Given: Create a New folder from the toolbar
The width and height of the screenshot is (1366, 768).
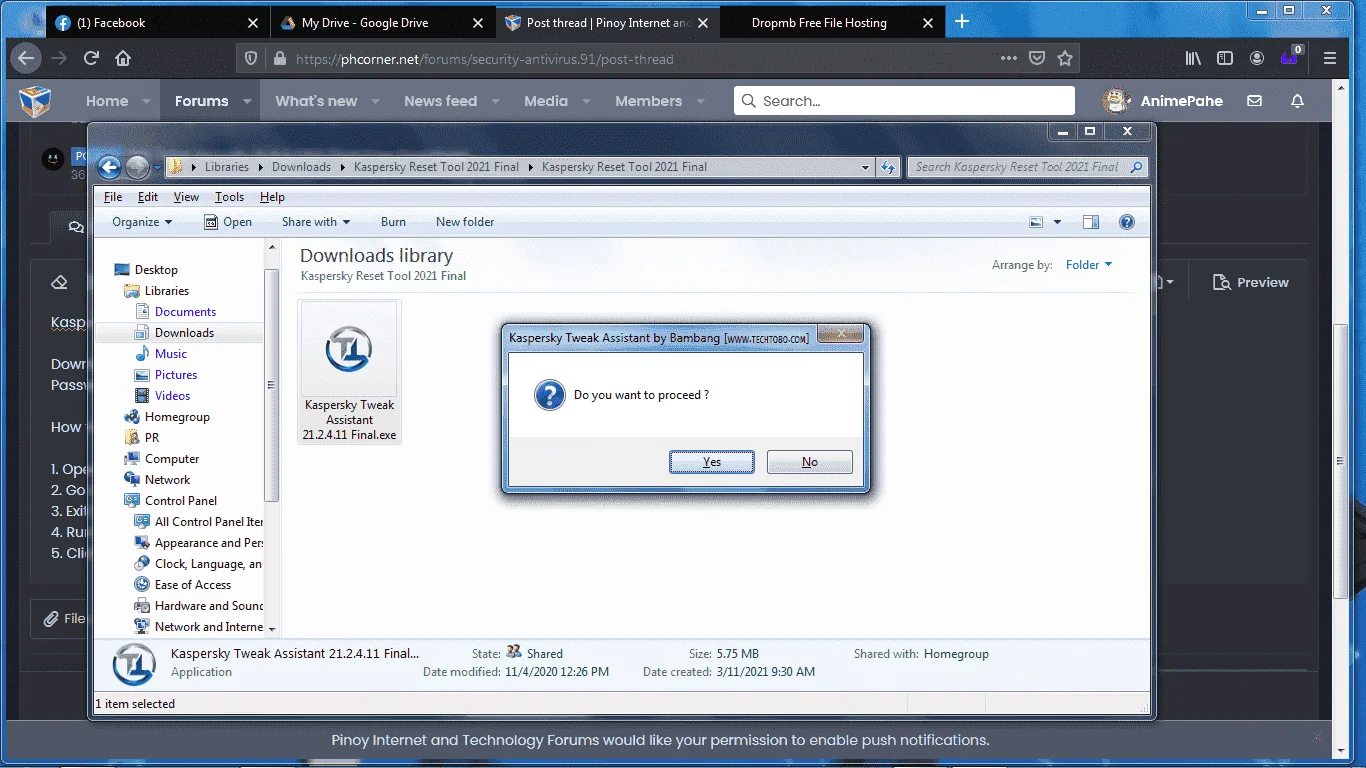Looking at the screenshot, I should pyautogui.click(x=465, y=222).
